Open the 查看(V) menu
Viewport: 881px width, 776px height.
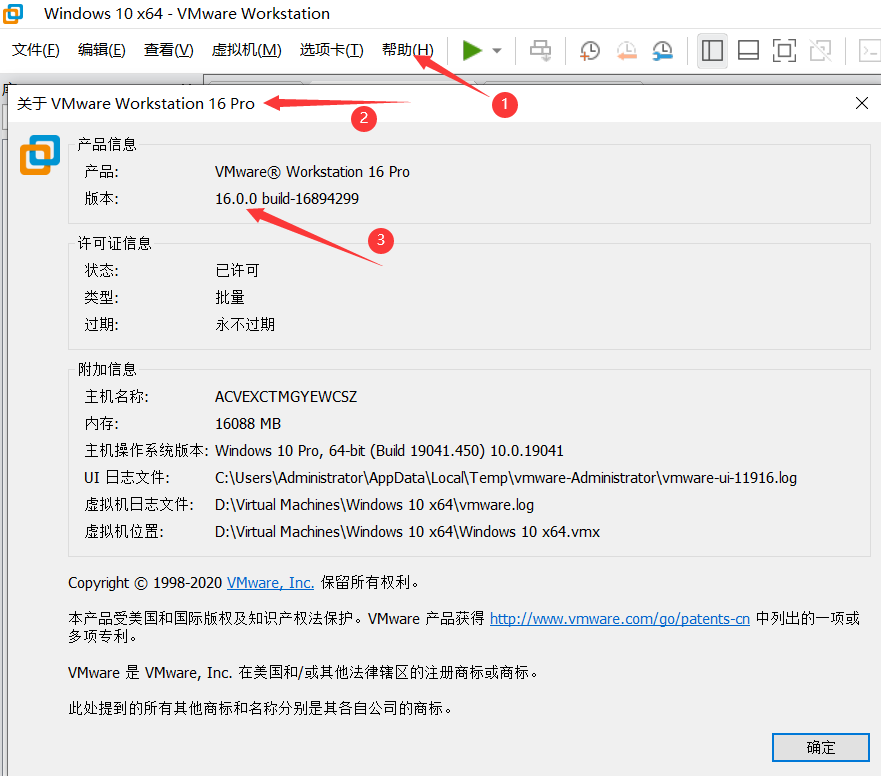tap(169, 50)
